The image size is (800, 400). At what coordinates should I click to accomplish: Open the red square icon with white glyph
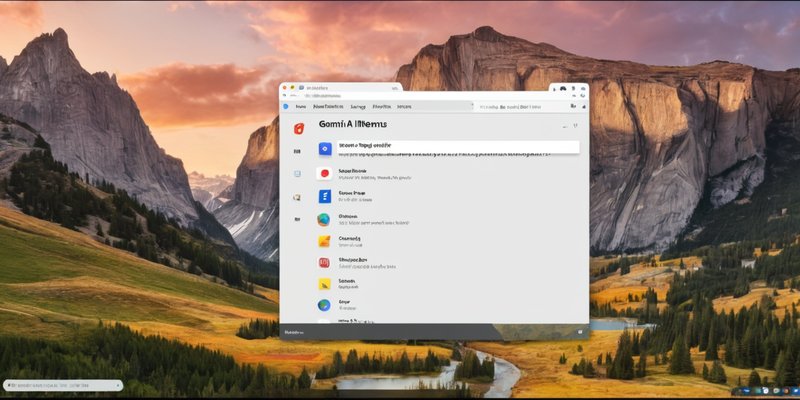324,263
